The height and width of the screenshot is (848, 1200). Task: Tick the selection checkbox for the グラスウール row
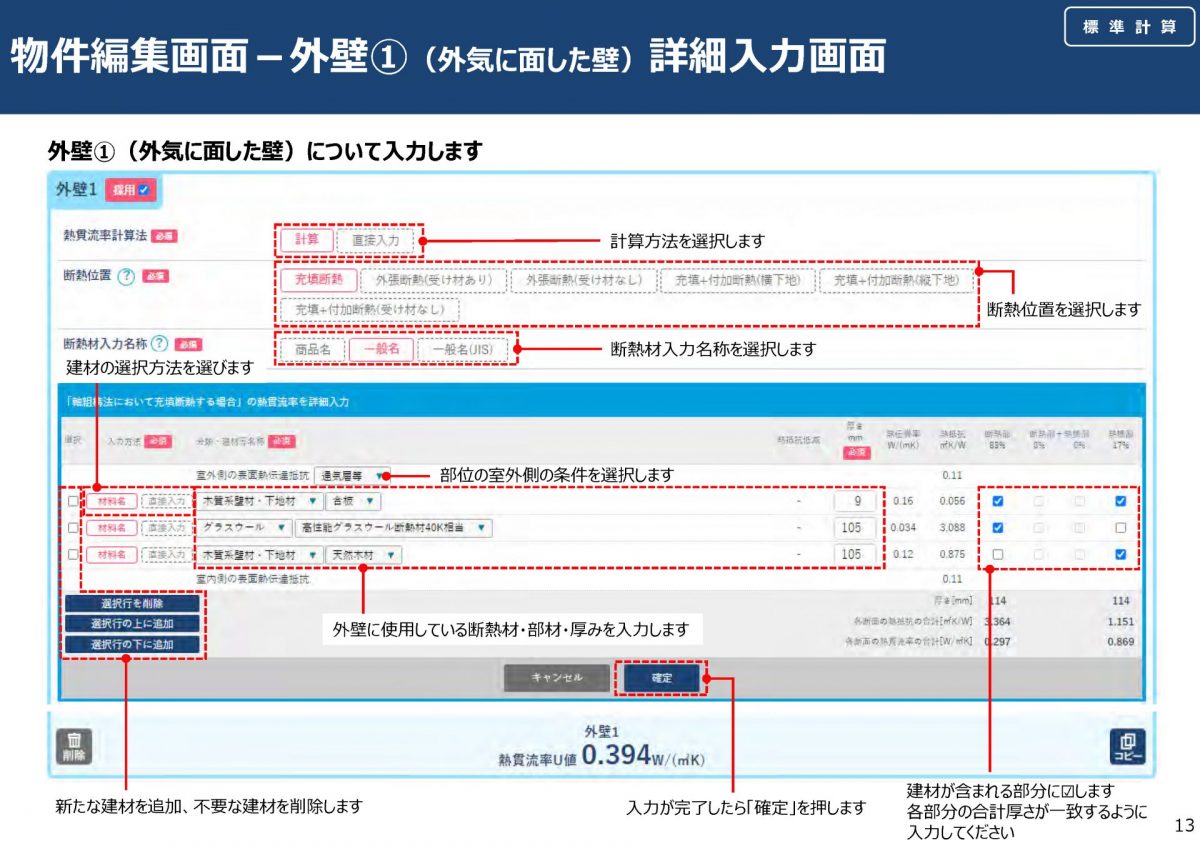(73, 527)
